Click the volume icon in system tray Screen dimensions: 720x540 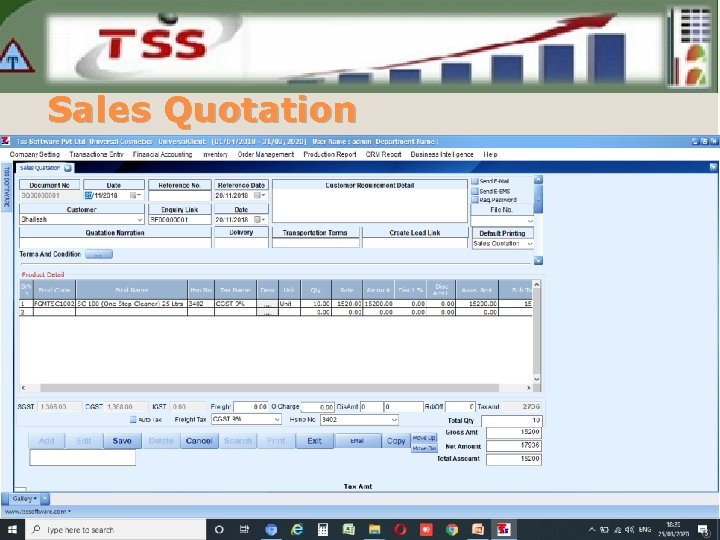click(x=630, y=530)
